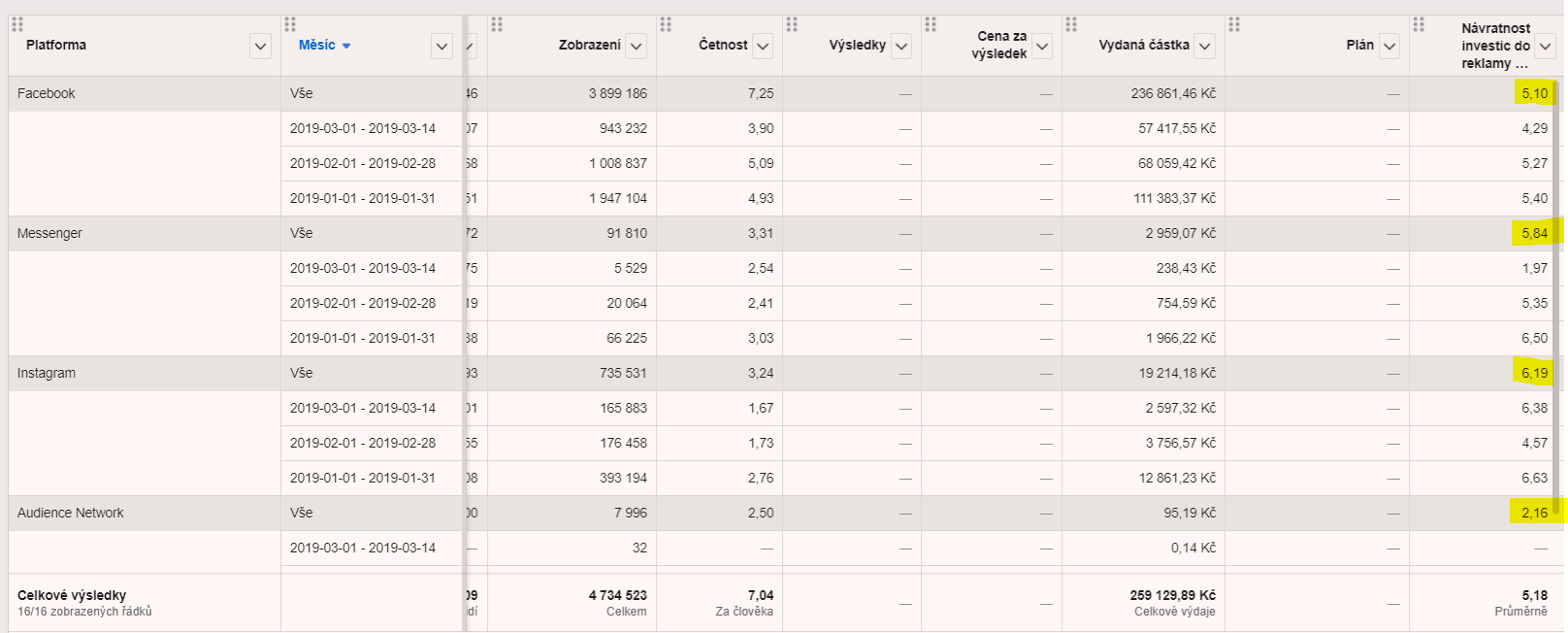Click the Výsledky column drag handle
1568x633 pixels.
pyautogui.click(x=792, y=24)
